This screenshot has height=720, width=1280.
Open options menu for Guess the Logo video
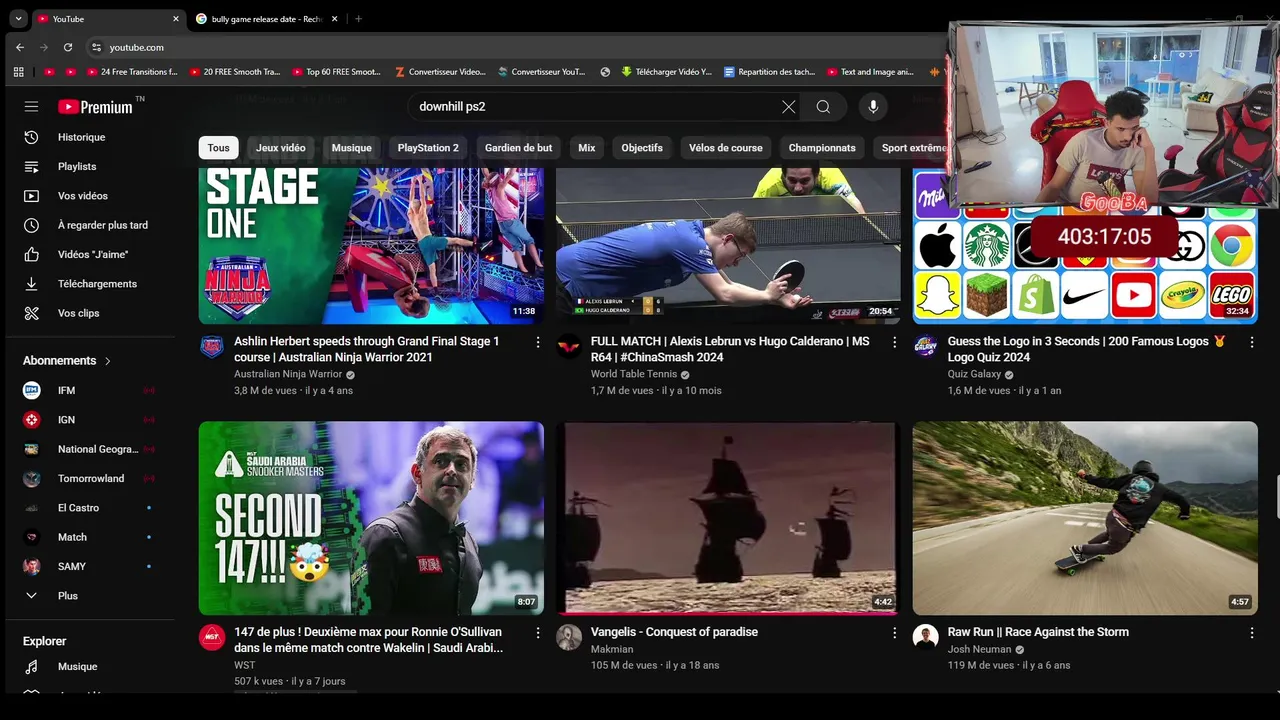[x=1251, y=342]
